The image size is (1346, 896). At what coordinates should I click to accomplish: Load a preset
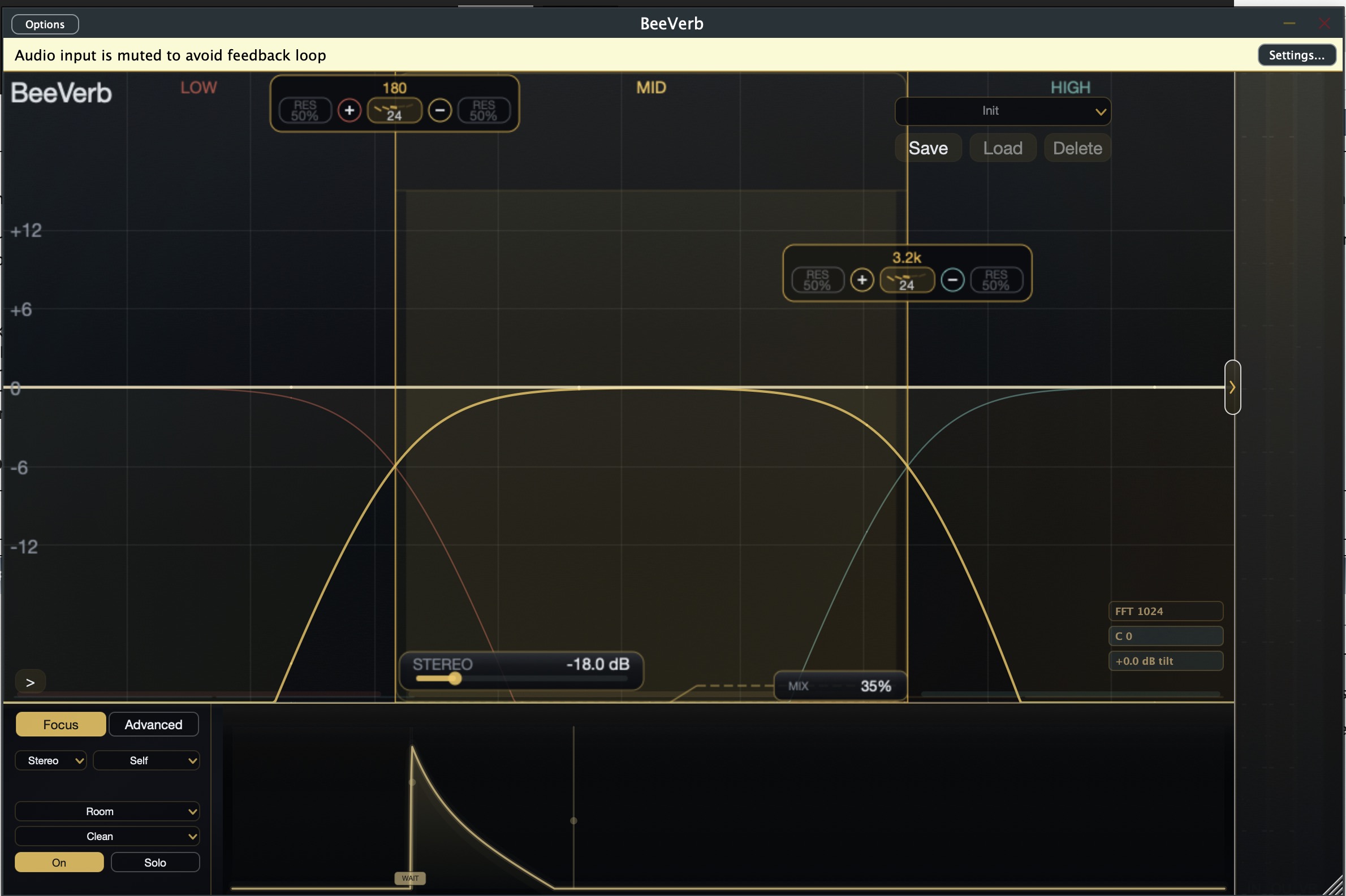coord(1003,148)
